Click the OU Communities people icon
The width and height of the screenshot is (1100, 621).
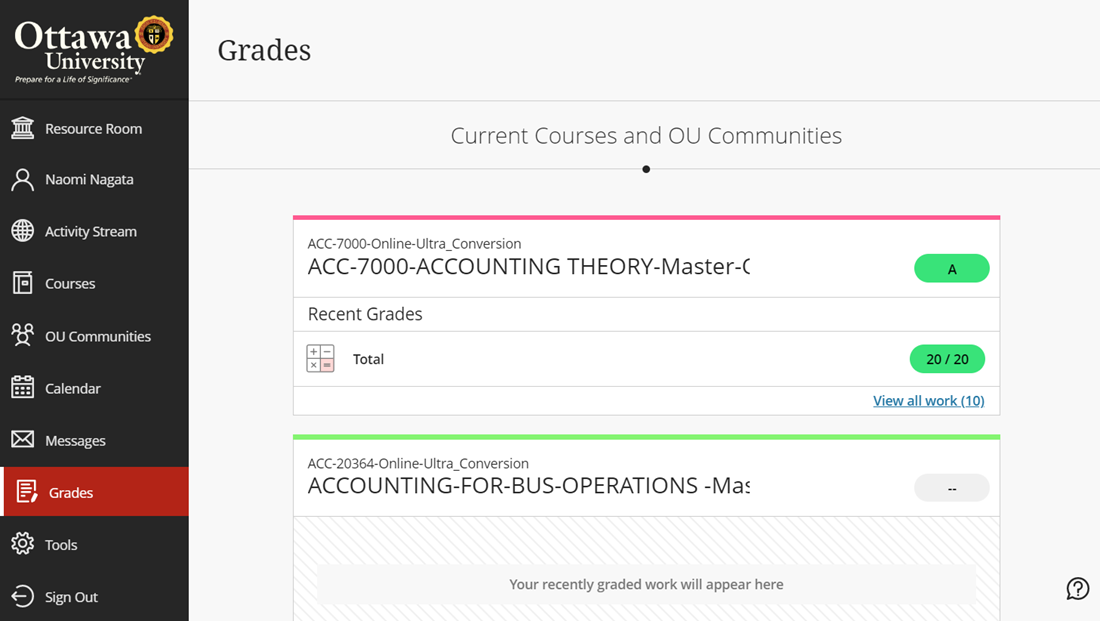(22, 335)
